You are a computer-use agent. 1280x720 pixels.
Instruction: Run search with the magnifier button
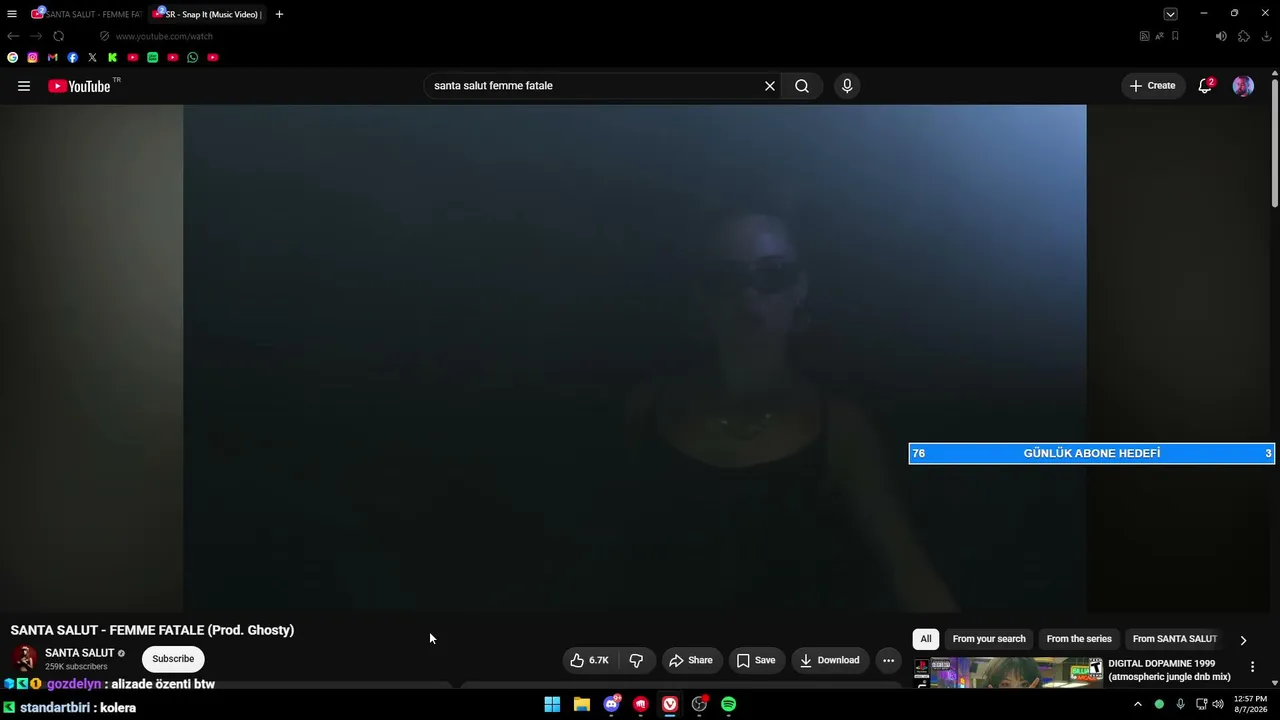tap(802, 86)
